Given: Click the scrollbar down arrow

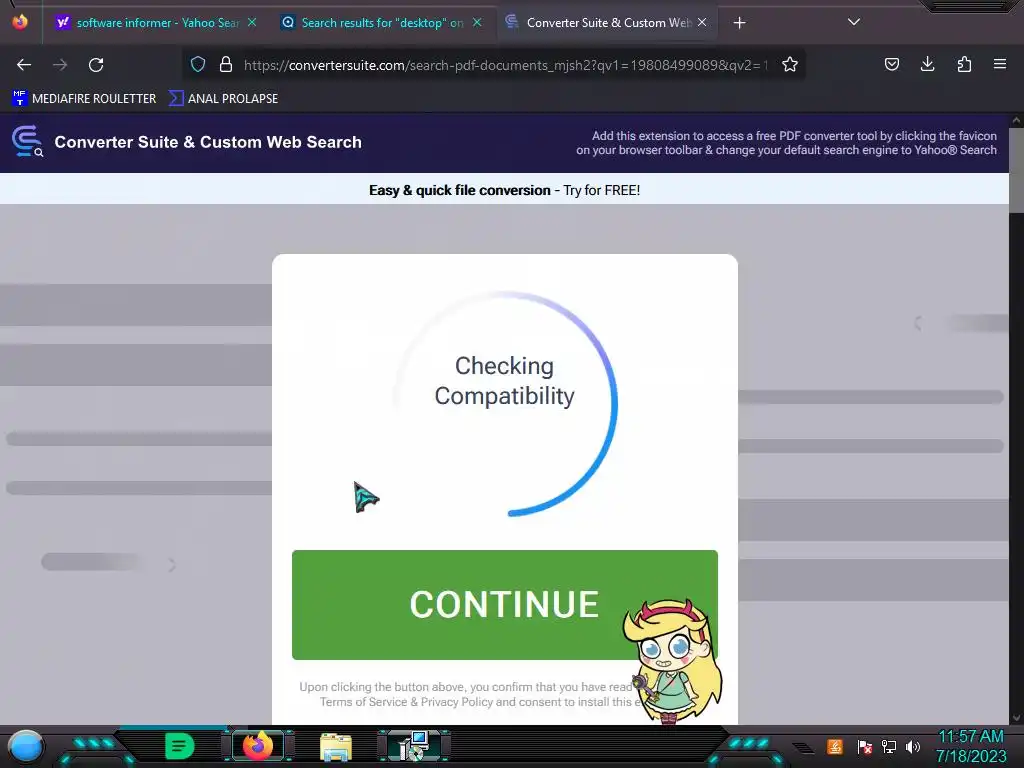Looking at the screenshot, I should pyautogui.click(x=1016, y=718).
